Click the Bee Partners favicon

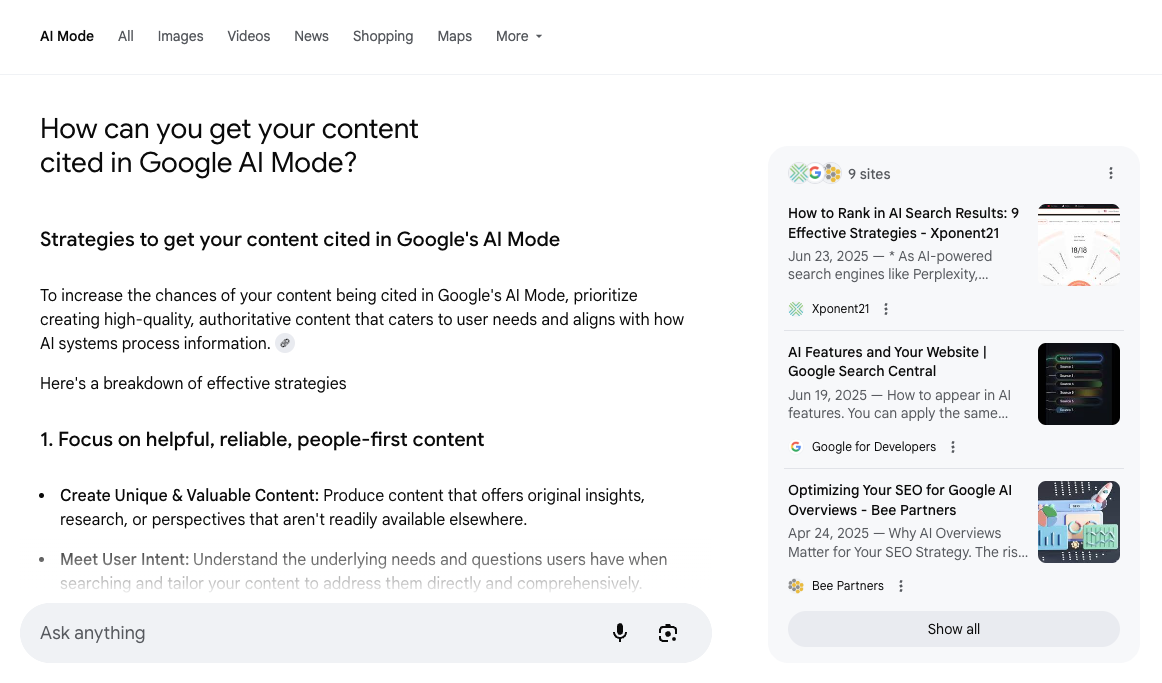(796, 586)
